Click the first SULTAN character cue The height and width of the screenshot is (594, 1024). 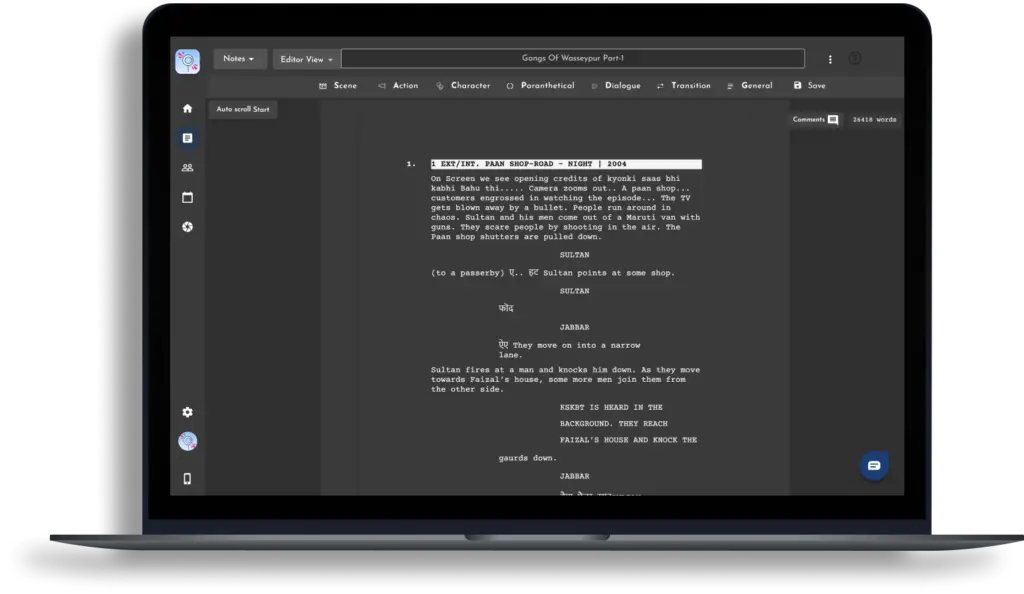pyautogui.click(x=574, y=255)
